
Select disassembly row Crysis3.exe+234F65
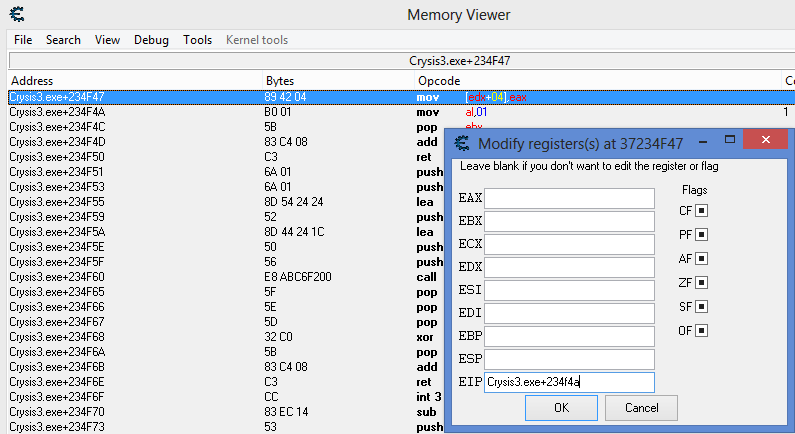(226, 292)
